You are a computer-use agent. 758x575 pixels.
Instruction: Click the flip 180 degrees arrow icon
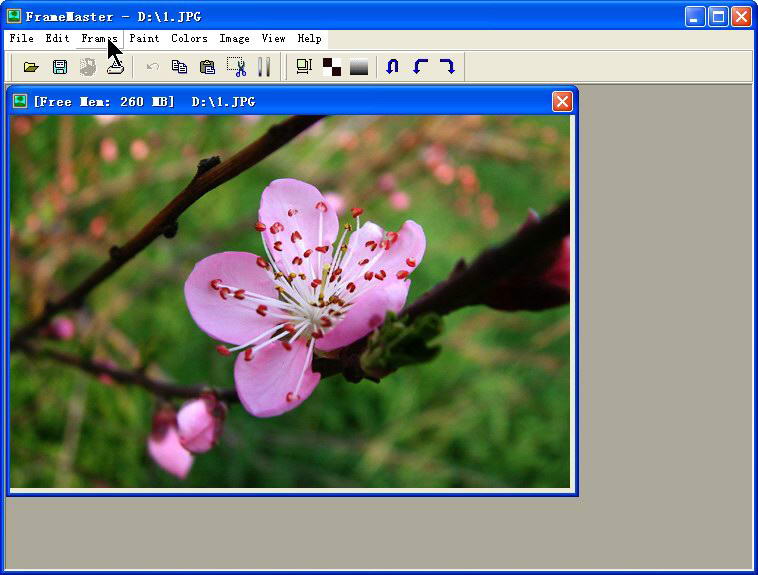click(x=392, y=67)
